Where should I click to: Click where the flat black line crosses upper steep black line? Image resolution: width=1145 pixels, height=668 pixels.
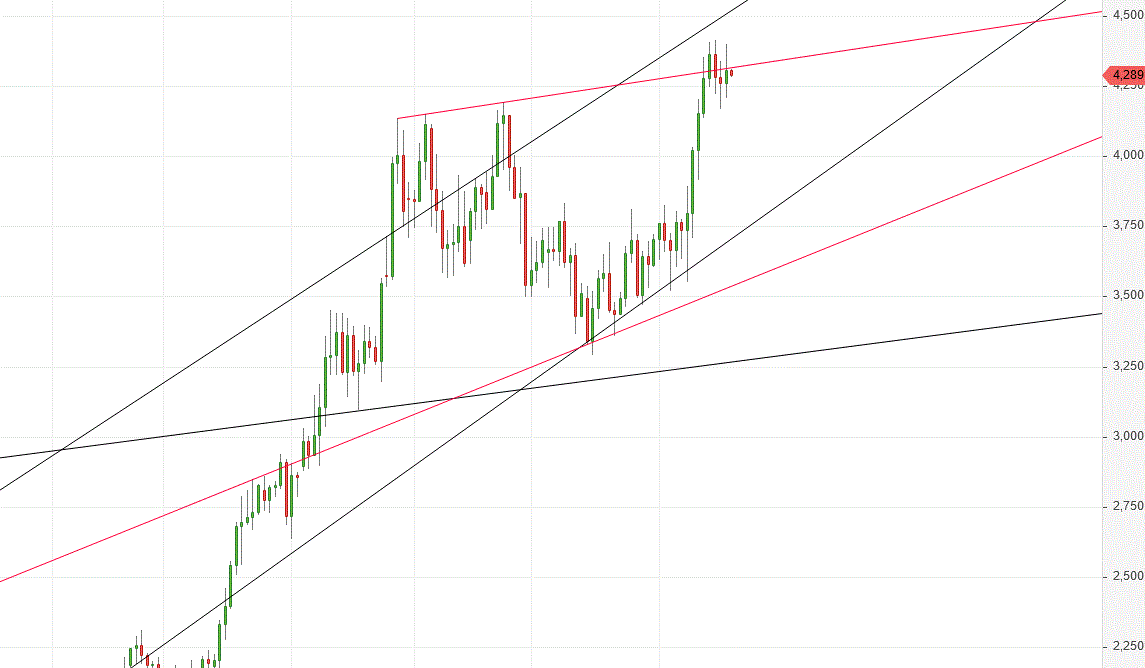click(x=62, y=450)
